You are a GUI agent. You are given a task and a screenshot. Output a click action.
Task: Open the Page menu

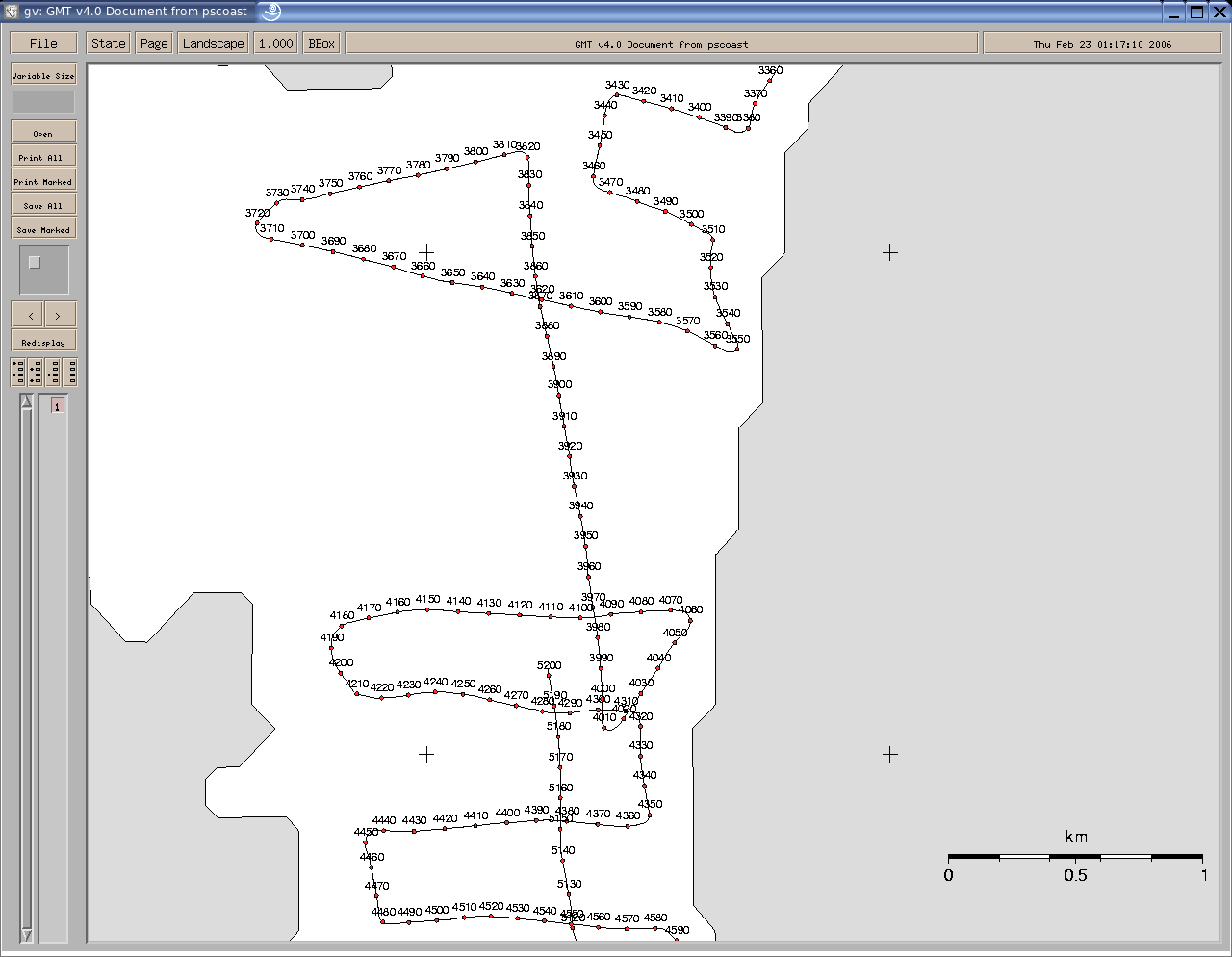154,43
